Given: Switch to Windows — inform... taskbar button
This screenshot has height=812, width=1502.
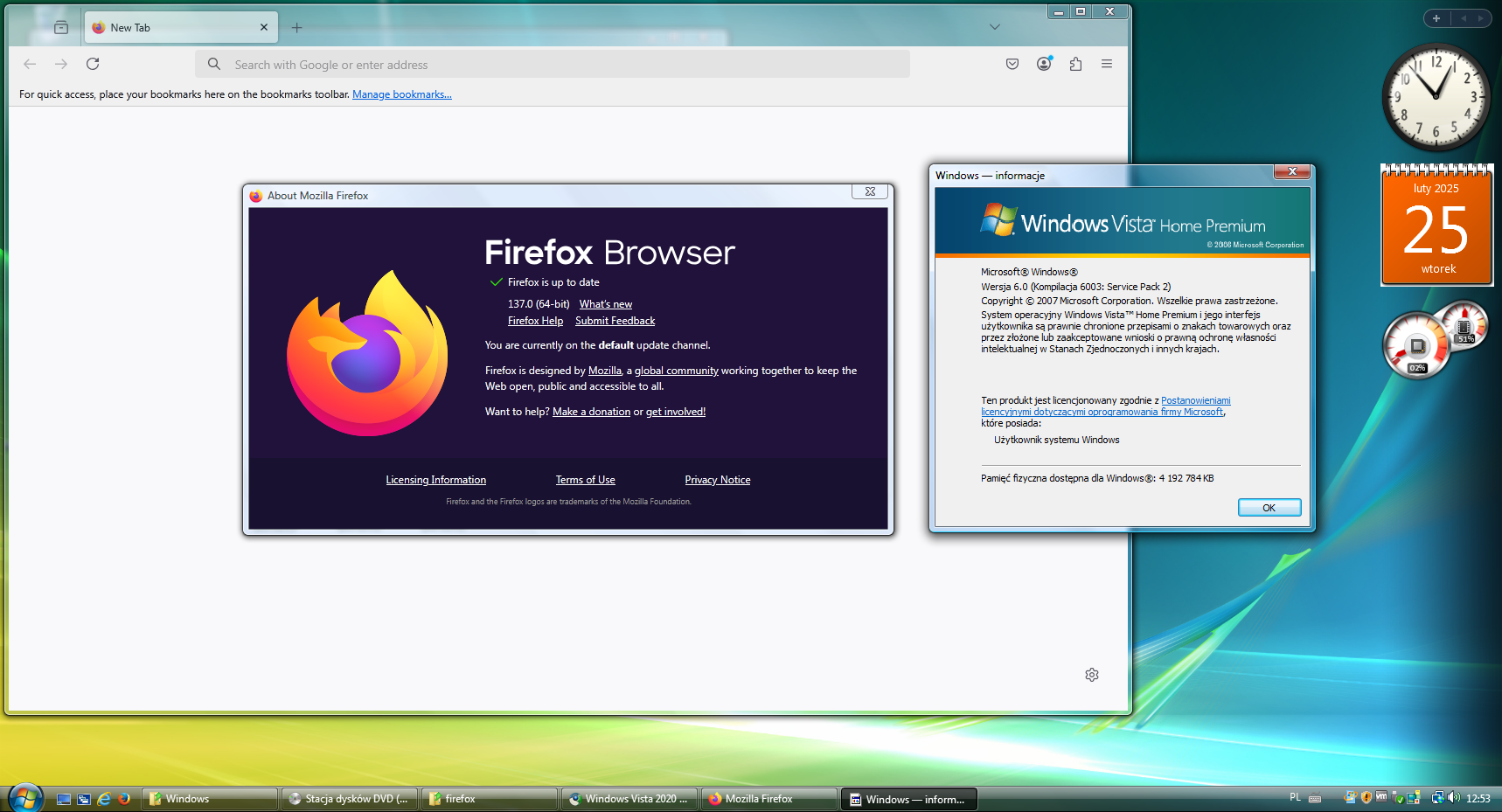Looking at the screenshot, I should (909, 799).
